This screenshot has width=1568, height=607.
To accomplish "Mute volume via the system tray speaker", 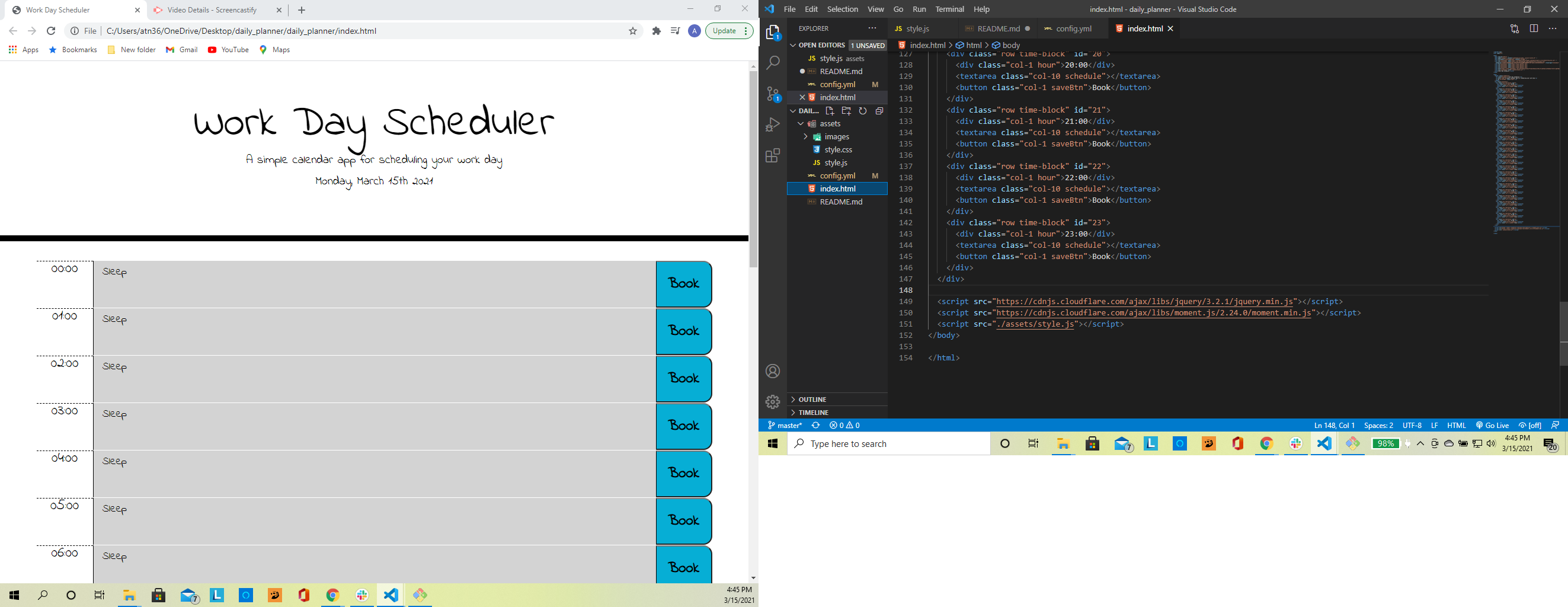I will pyautogui.click(x=1491, y=443).
